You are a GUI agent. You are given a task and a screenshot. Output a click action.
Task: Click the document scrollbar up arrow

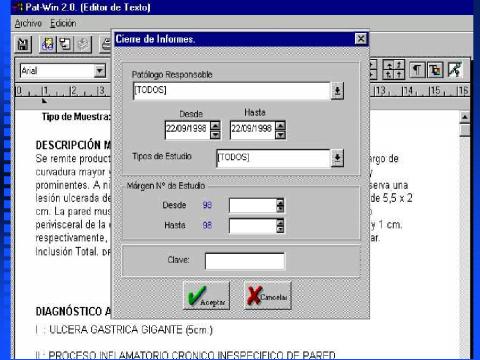click(465, 117)
